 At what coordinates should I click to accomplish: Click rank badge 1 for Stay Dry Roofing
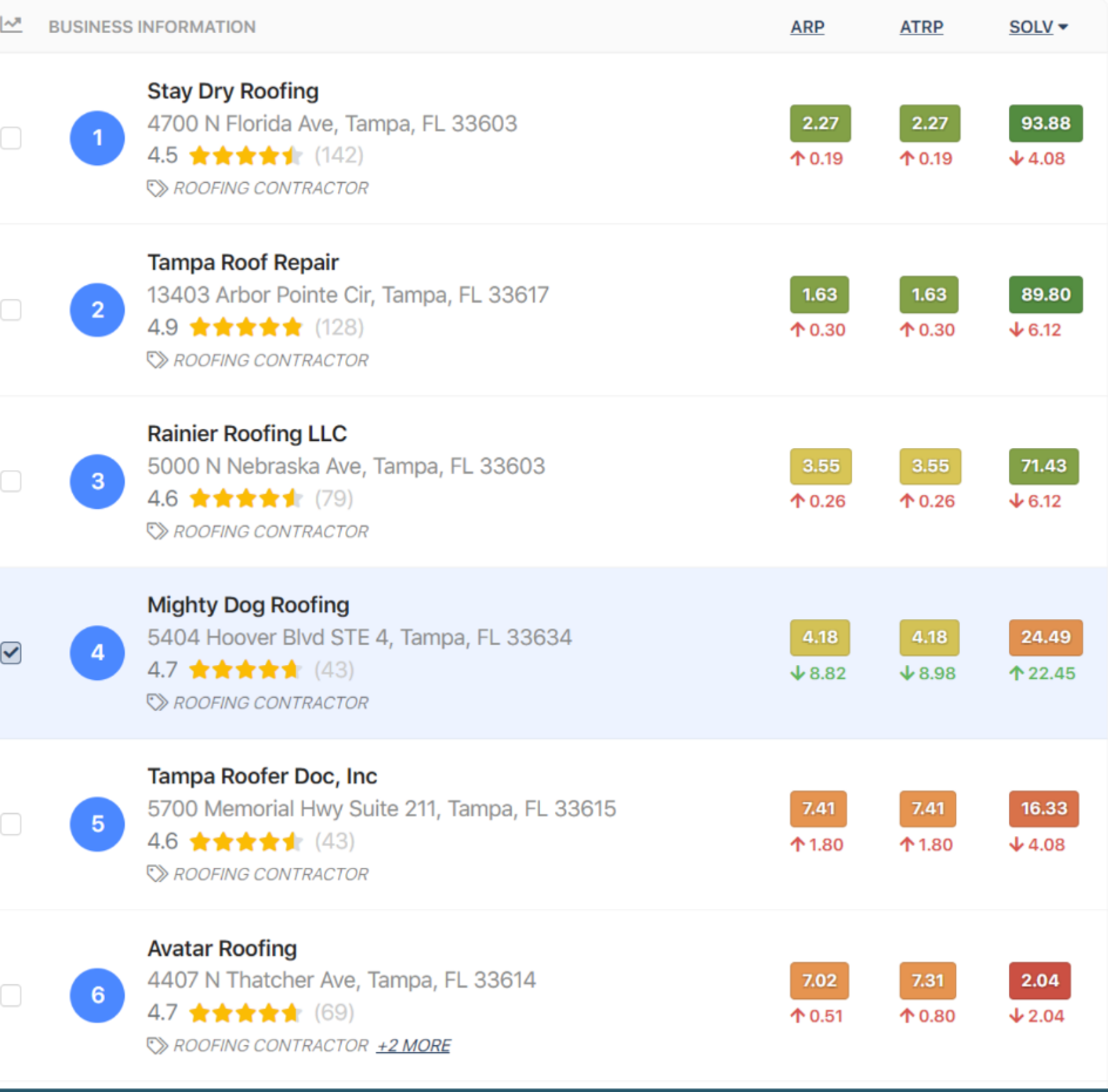[x=97, y=138]
